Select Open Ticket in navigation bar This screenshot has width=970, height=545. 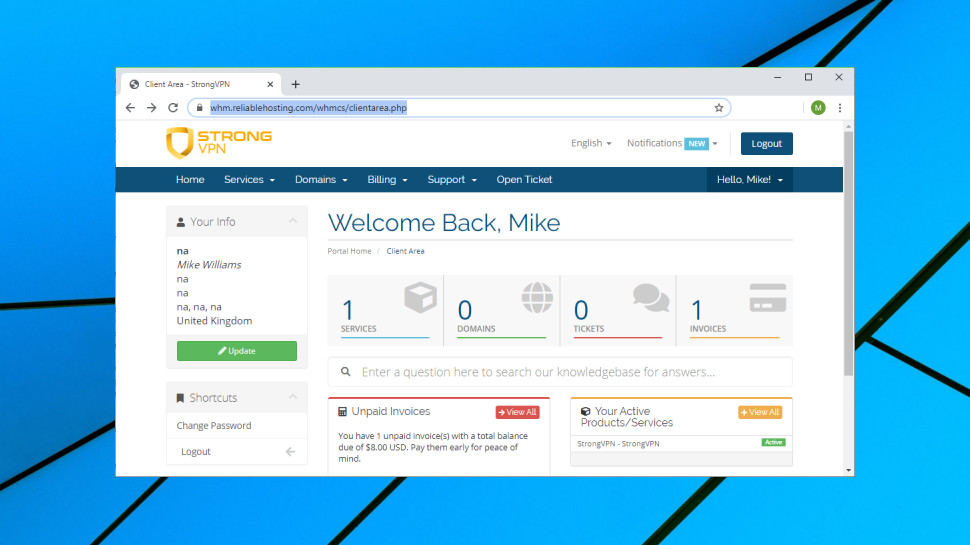[x=524, y=179]
